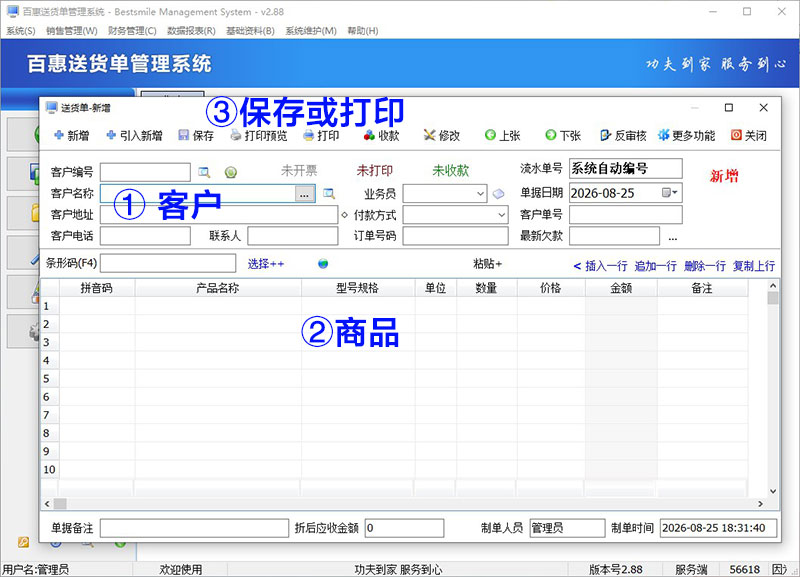
Task: Click the 反审核 toolbar button
Action: pos(623,135)
